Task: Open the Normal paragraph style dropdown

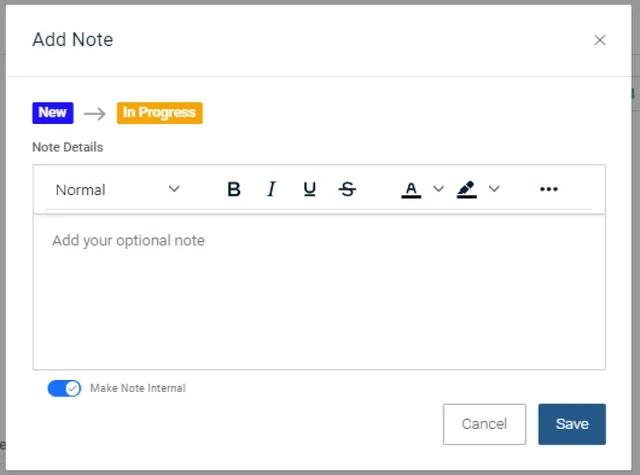Action: click(117, 190)
